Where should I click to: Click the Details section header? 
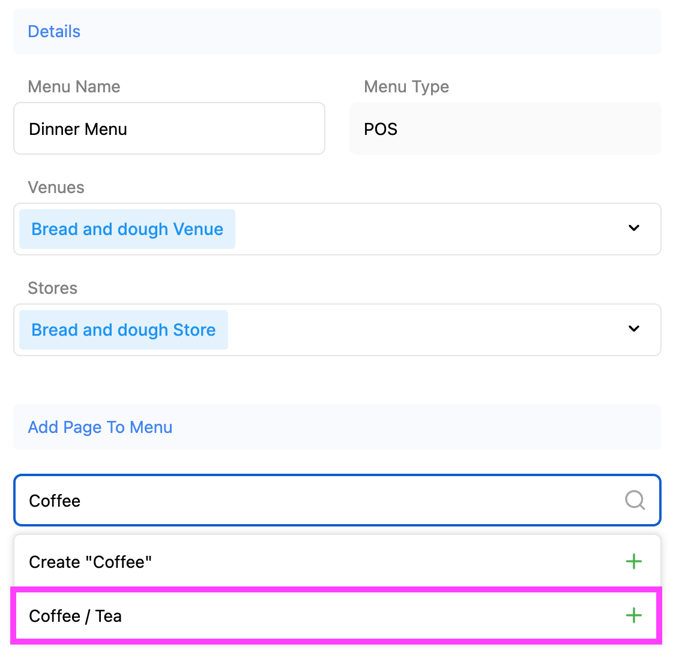pyautogui.click(x=54, y=32)
